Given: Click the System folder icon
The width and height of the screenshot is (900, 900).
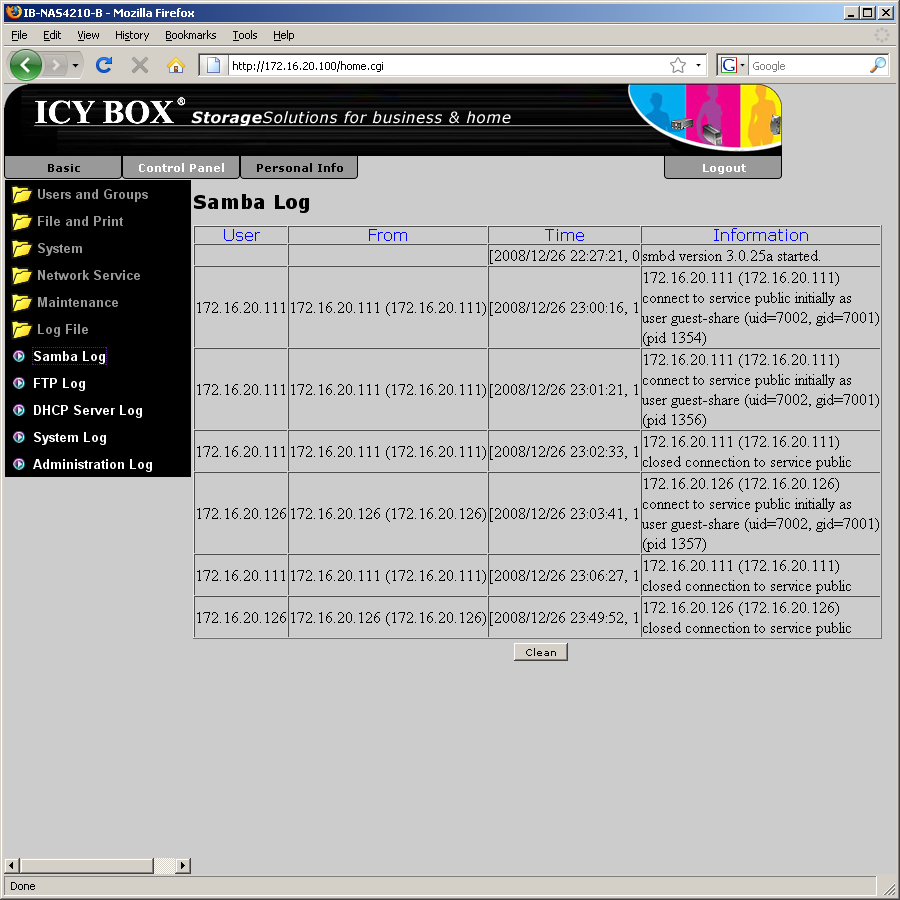Looking at the screenshot, I should tap(22, 249).
